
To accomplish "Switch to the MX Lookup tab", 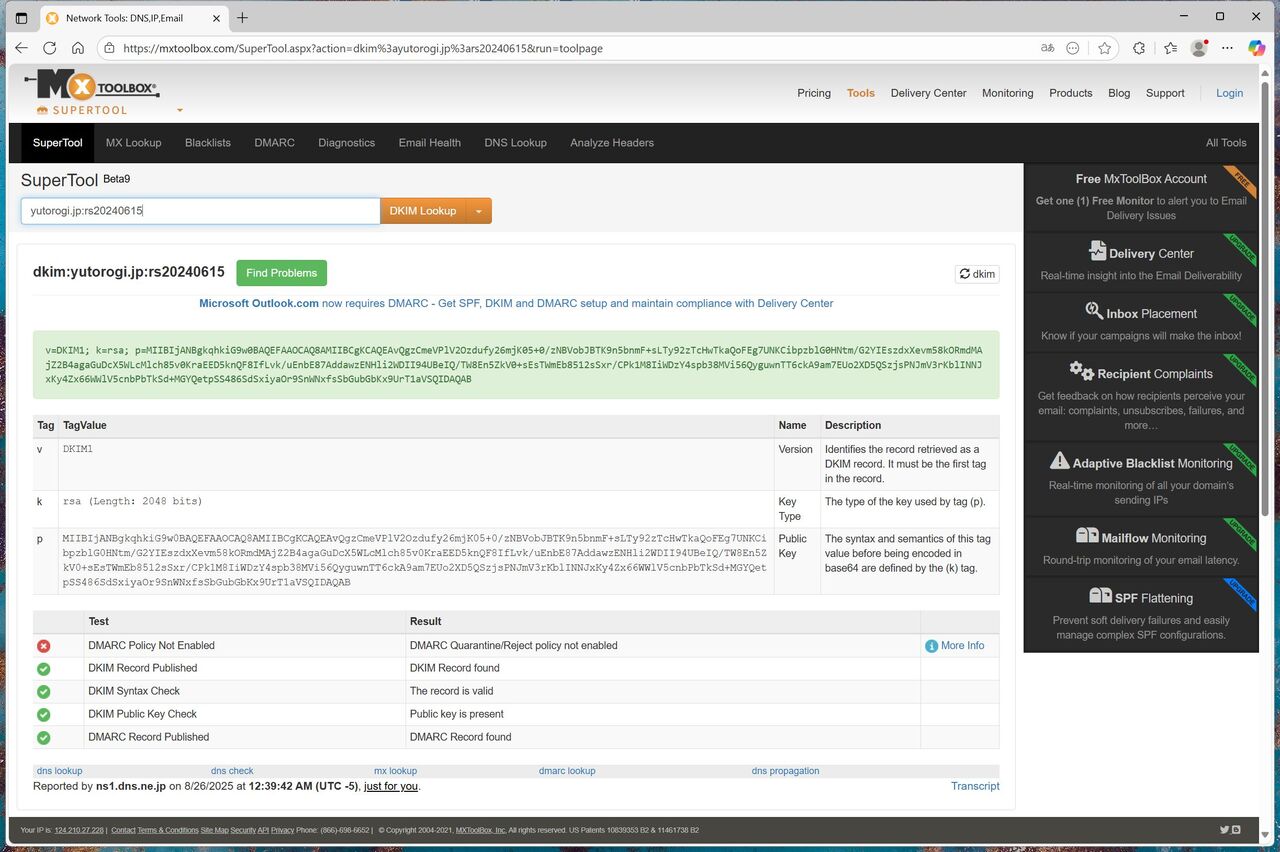I will [x=134, y=143].
